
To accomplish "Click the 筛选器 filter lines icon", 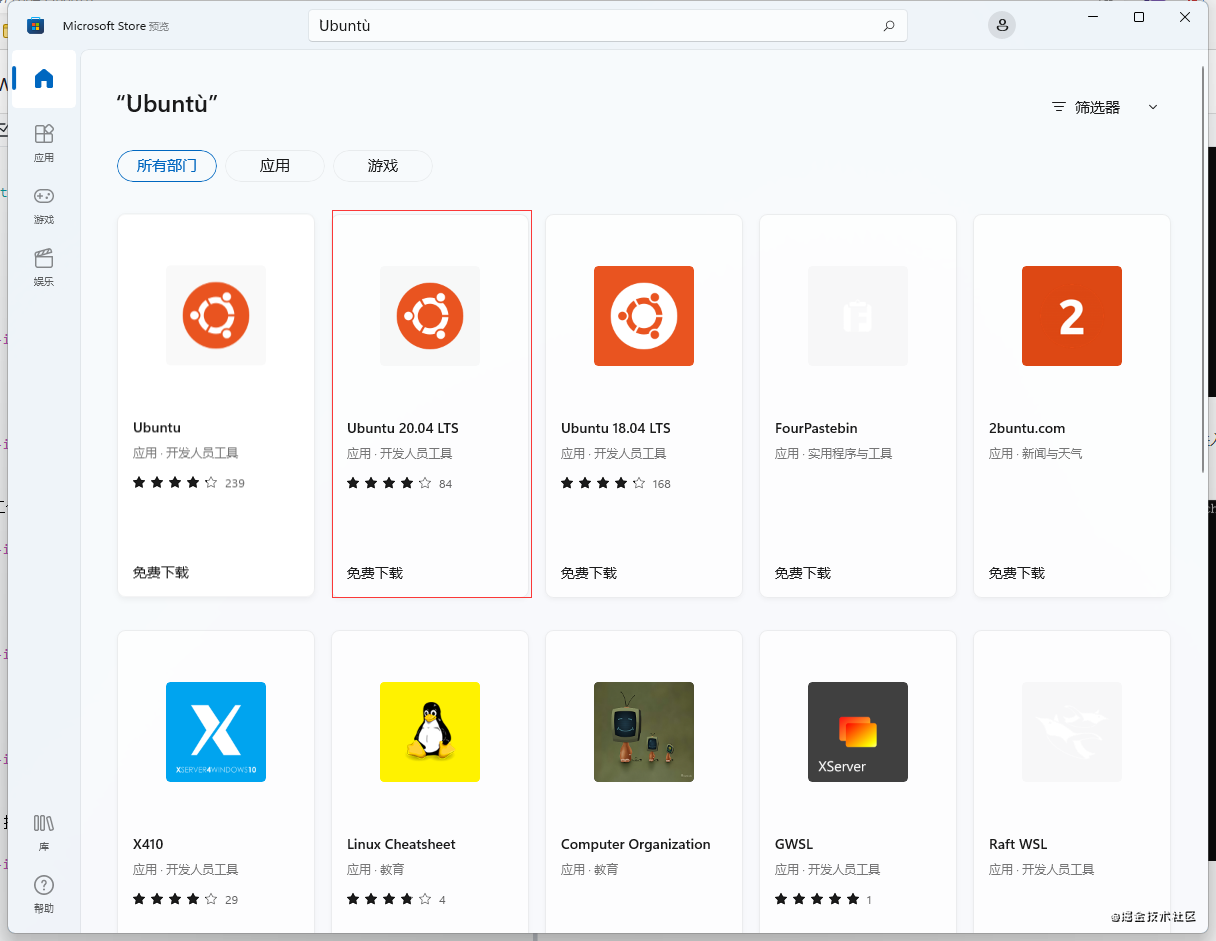I will click(1059, 107).
